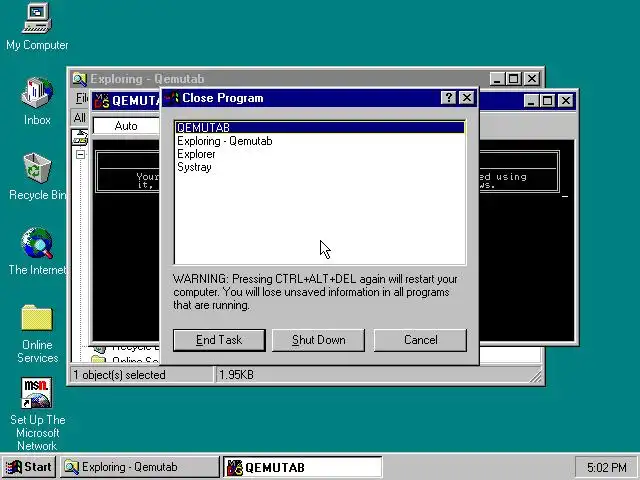Click the Exploring - Qemutab title bar icon
640x480 pixels.
(x=80, y=79)
